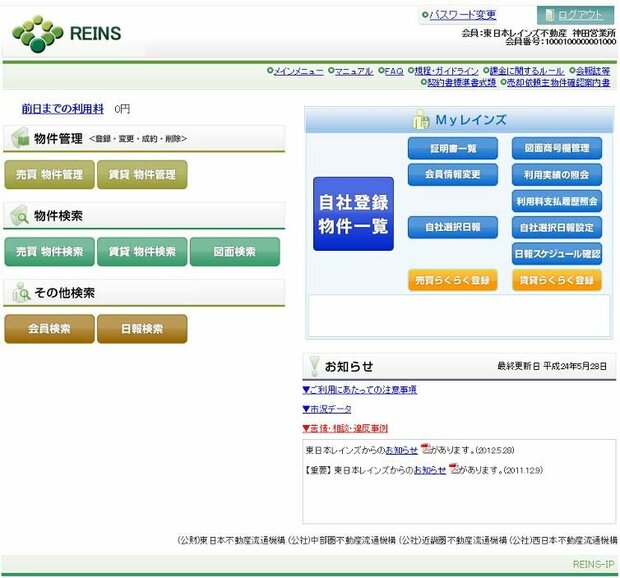620x578 pixels.
Task: Click the REINS logo
Action: 66,34
